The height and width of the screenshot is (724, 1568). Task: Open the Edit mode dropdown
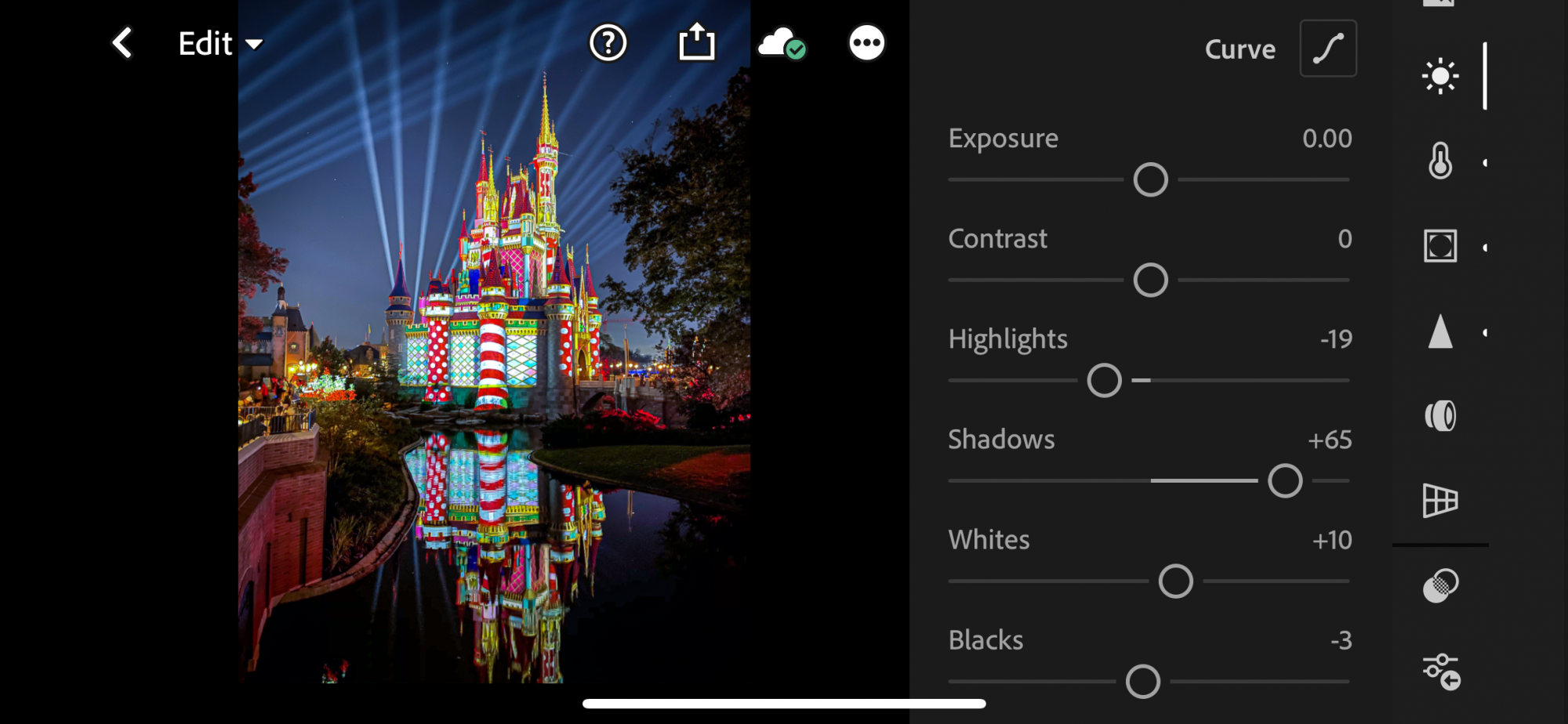tap(220, 44)
